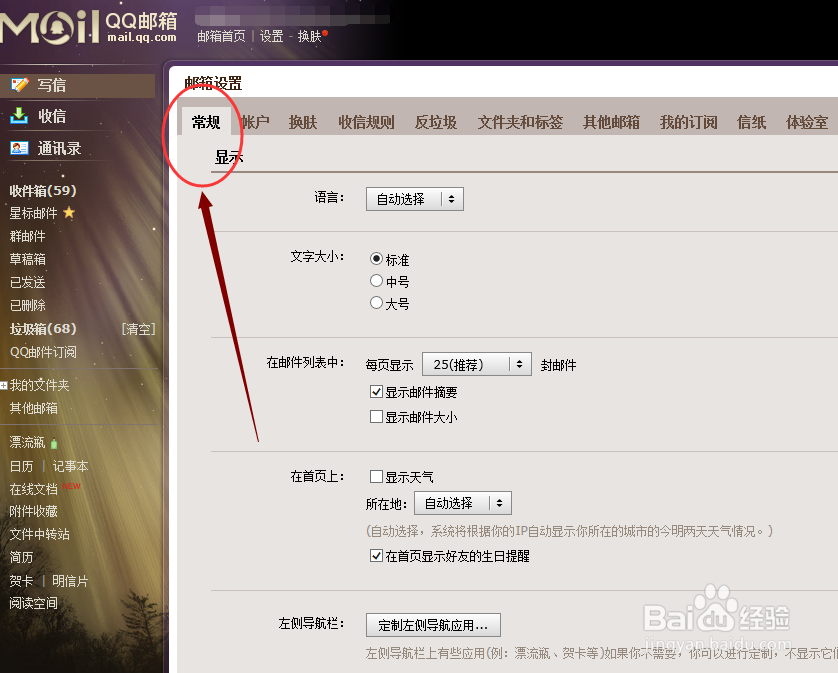838x673 pixels.
Task: Expand the 我的文件夹 tree
Action: pyautogui.click(x=4, y=385)
